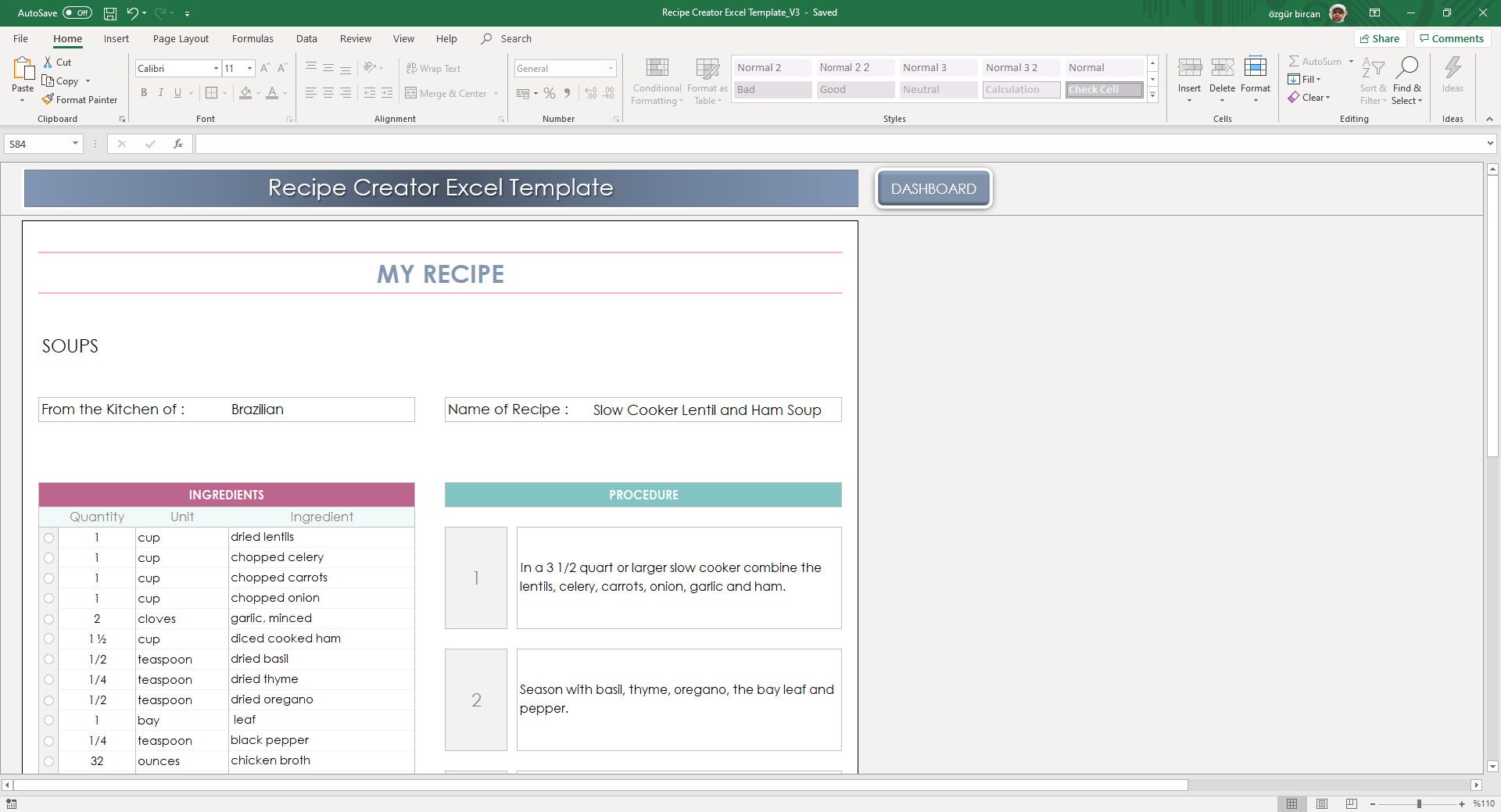Open the font name dropdown

click(216, 68)
